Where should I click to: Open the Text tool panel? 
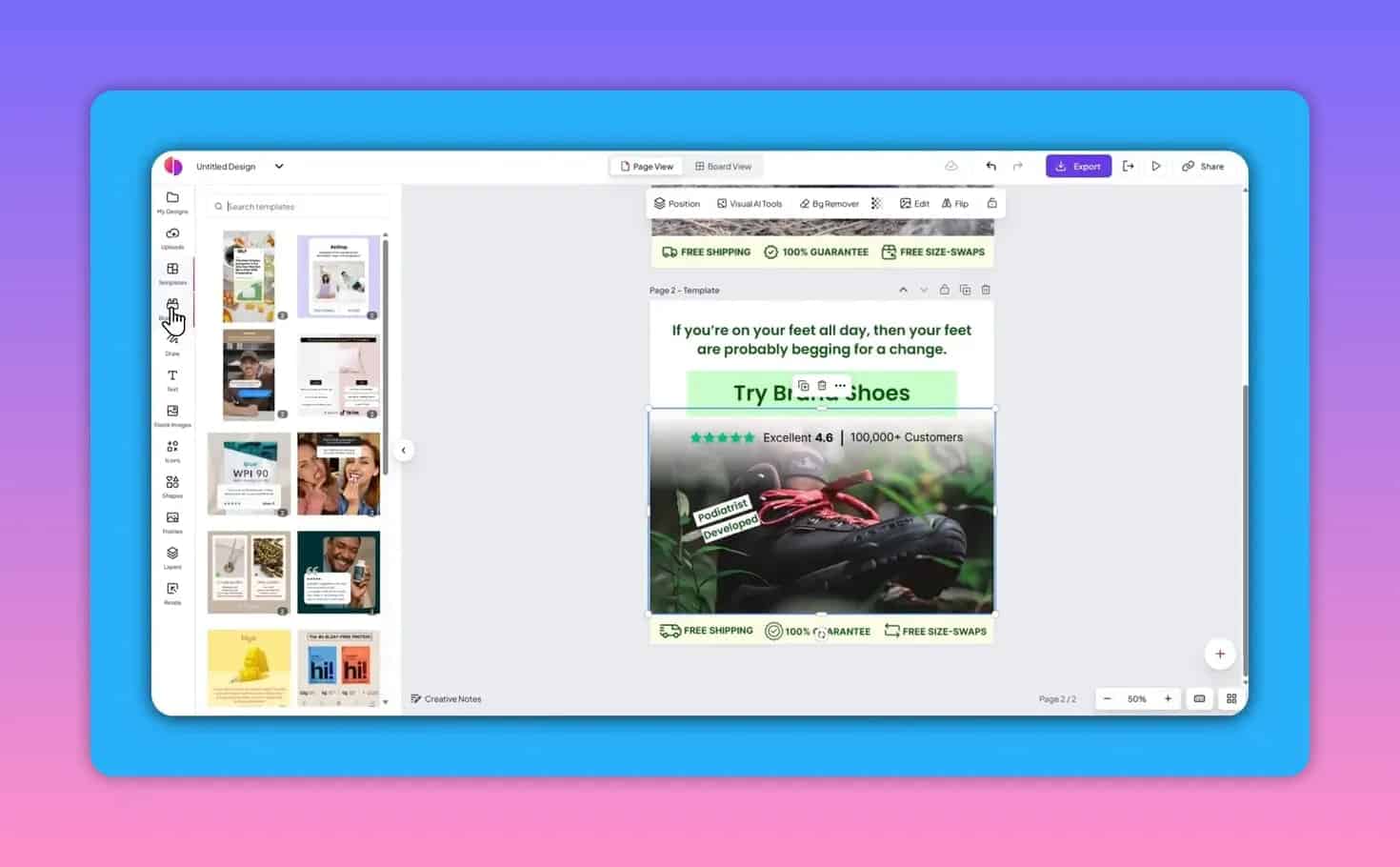(x=172, y=380)
